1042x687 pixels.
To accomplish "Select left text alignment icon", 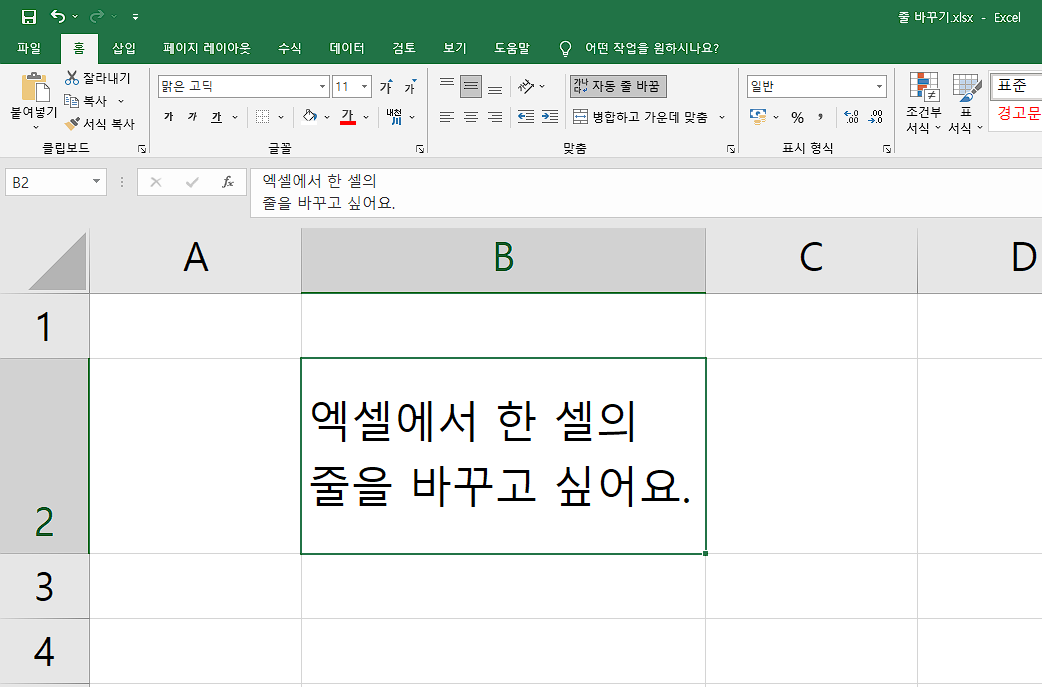I will point(447,117).
